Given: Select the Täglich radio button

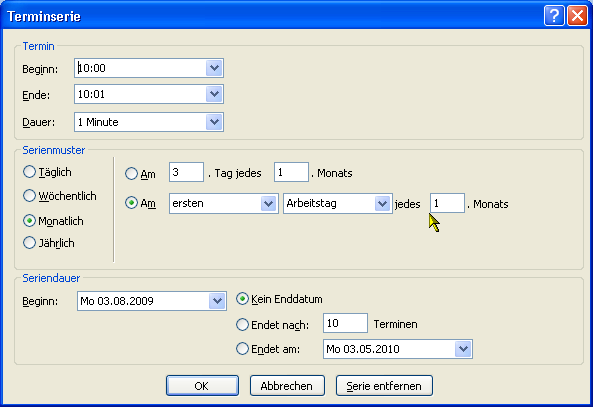Looking at the screenshot, I should 29,172.
